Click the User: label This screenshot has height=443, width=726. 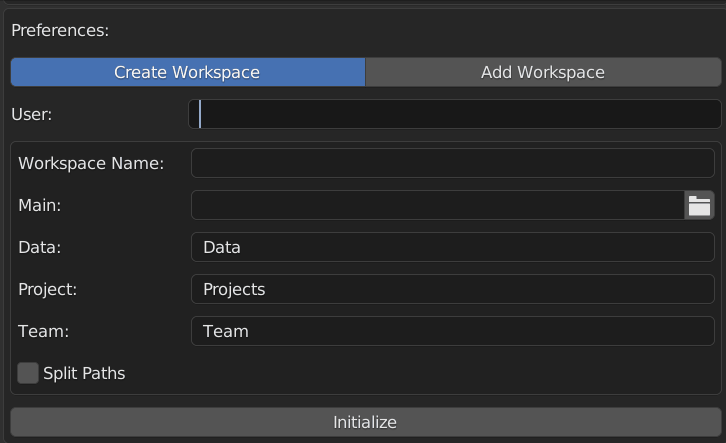(31, 114)
